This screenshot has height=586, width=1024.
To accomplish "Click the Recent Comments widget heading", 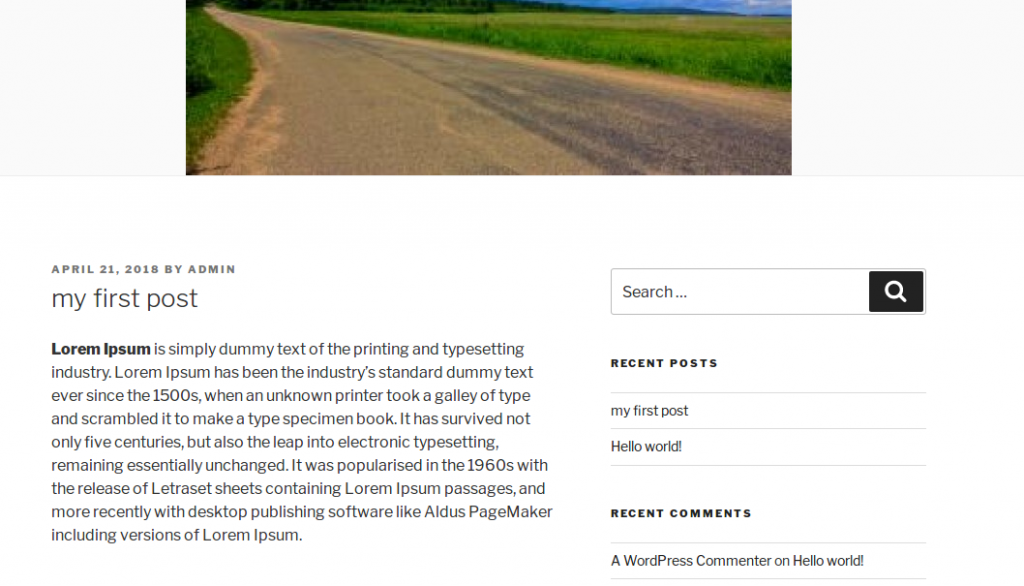I will click(681, 513).
